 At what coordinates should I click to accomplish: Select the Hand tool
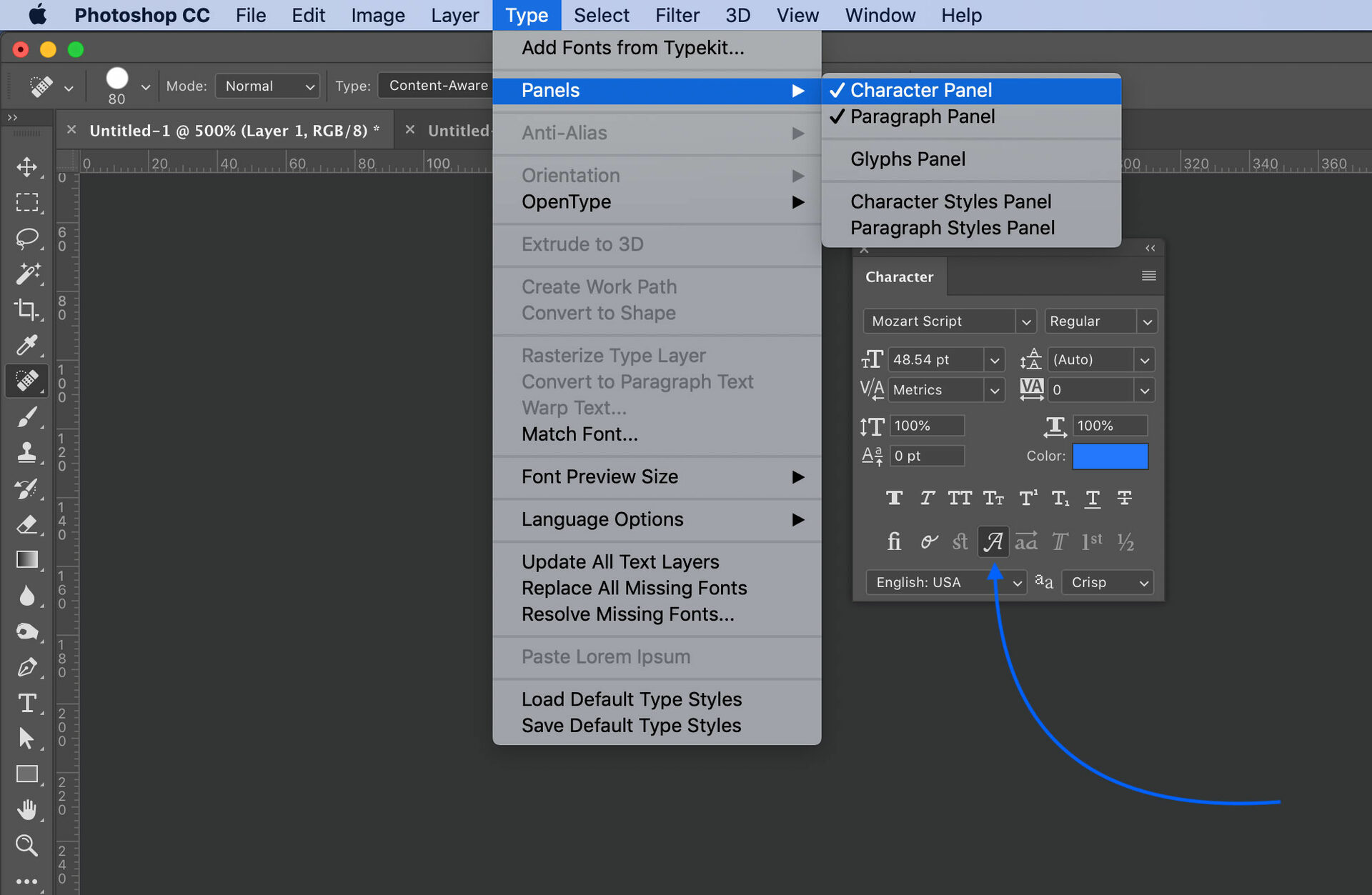click(x=27, y=810)
